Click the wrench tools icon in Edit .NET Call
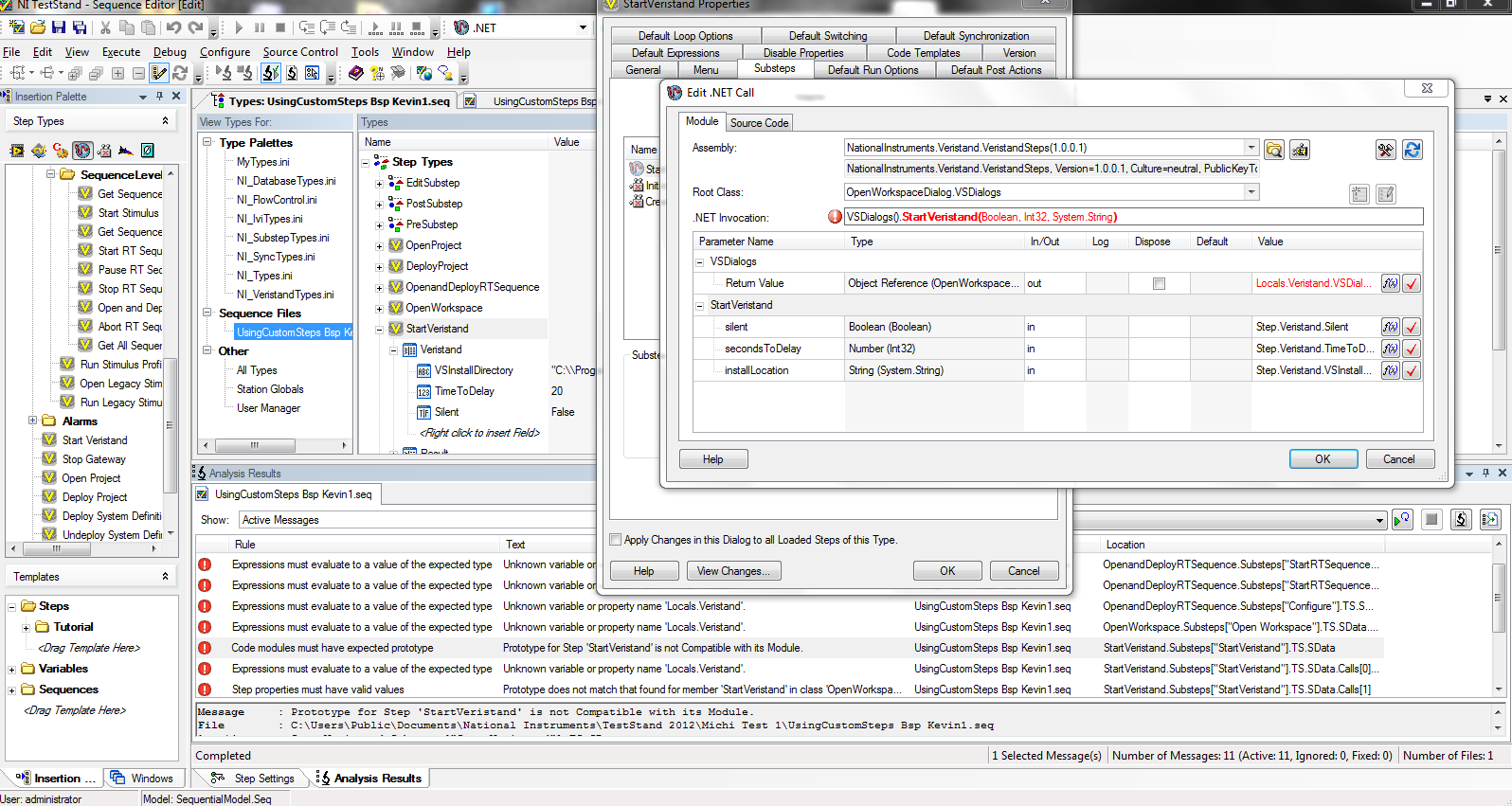Screen dimensions: 1512x806 pyautogui.click(x=1385, y=150)
